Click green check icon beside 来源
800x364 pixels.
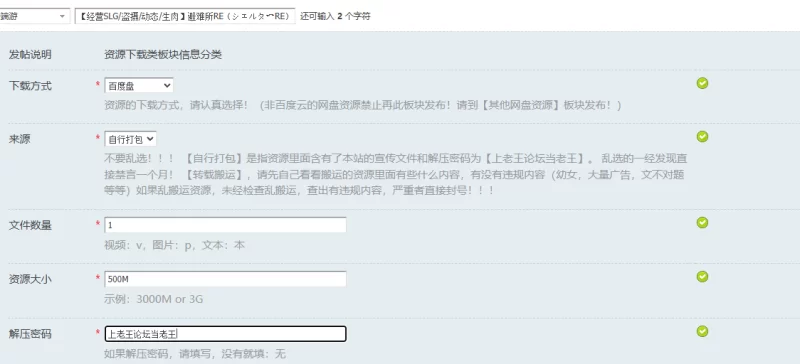tap(703, 136)
